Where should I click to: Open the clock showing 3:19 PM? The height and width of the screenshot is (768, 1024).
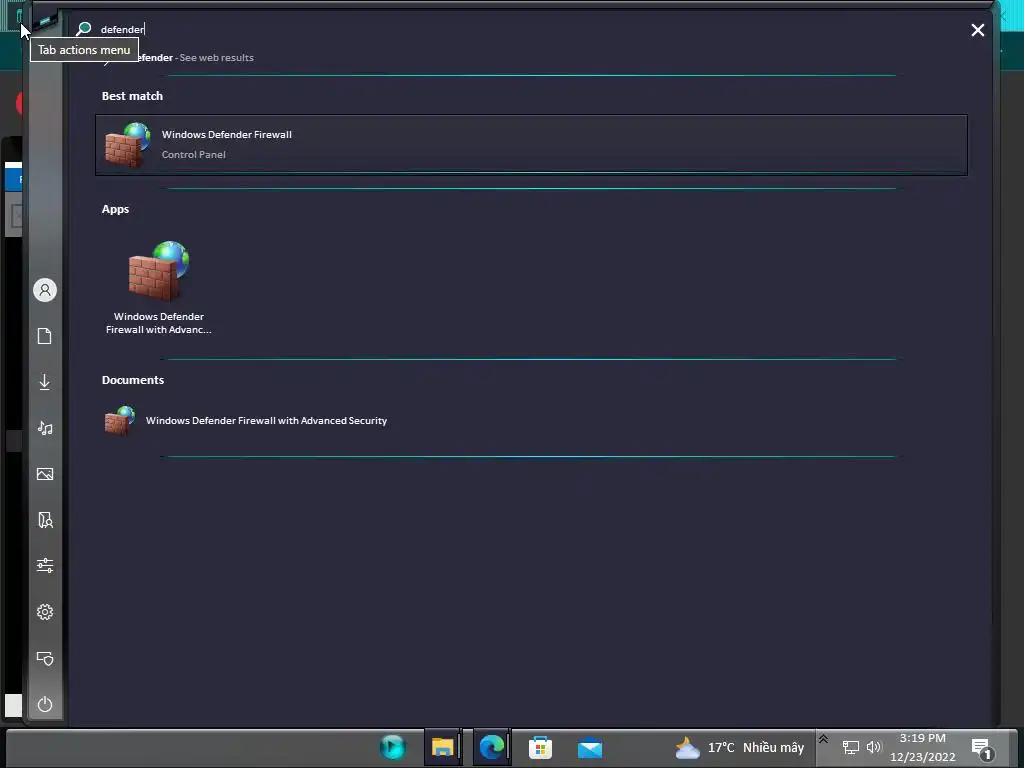[x=922, y=748]
